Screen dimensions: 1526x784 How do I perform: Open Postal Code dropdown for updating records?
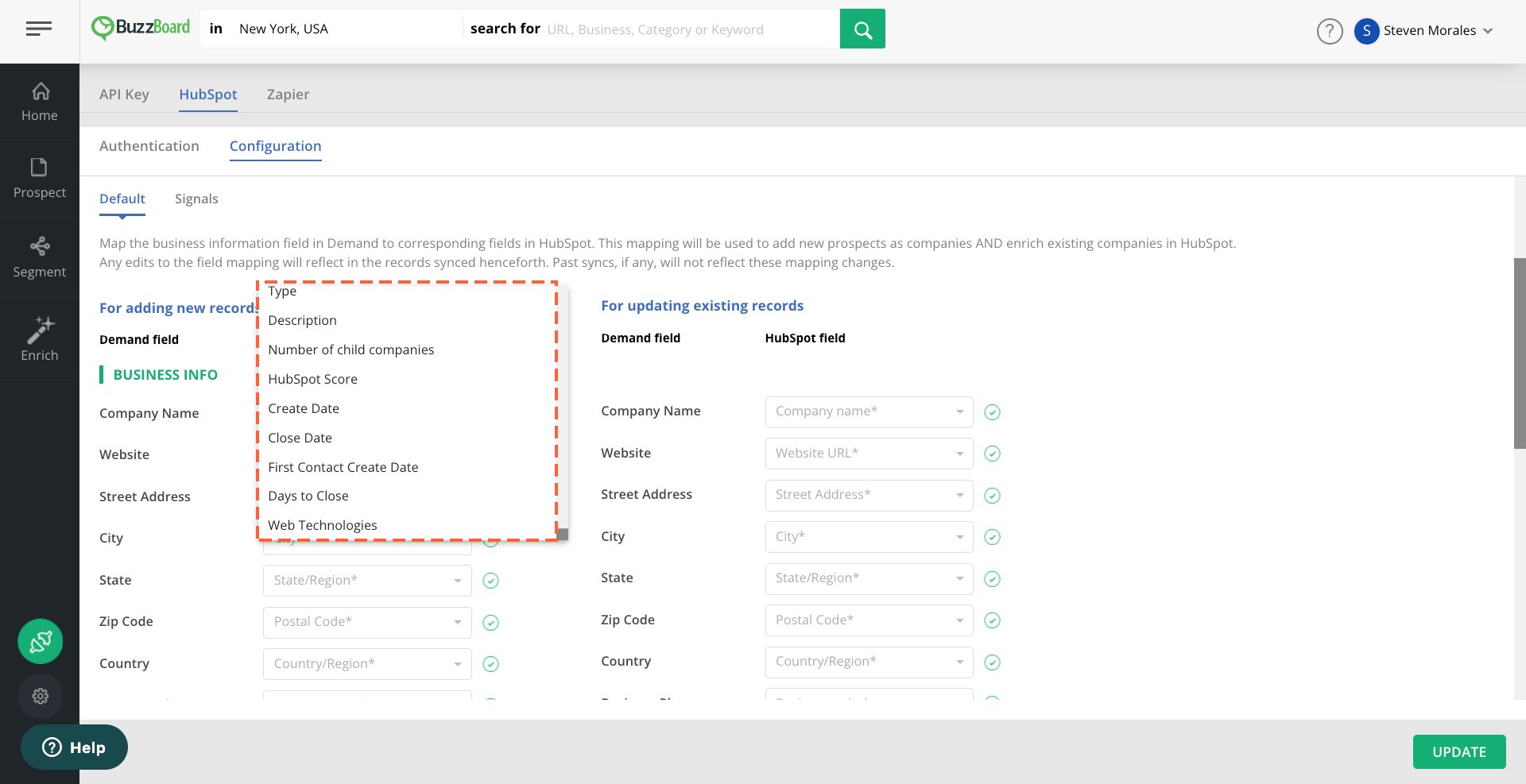coord(869,620)
